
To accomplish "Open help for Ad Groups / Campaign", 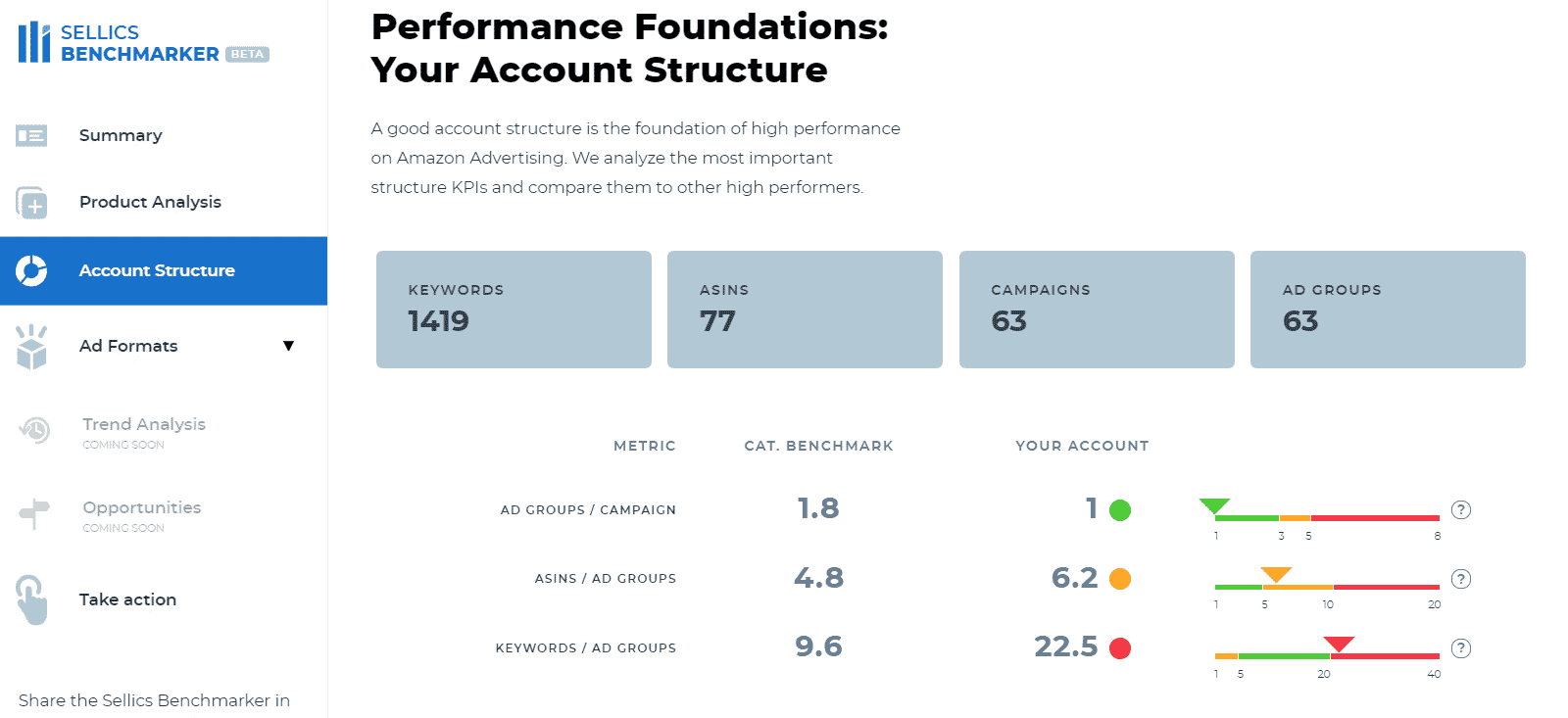I will pyautogui.click(x=1460, y=509).
